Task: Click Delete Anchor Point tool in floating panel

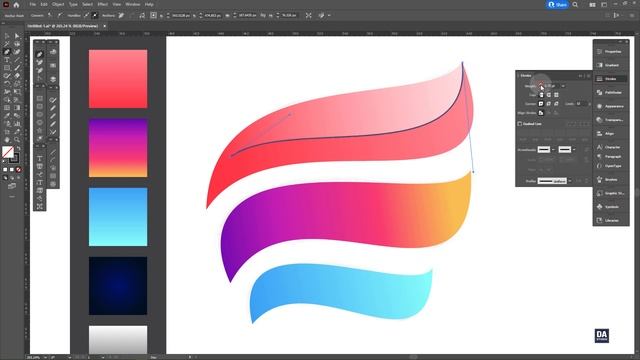Action: [40, 71]
